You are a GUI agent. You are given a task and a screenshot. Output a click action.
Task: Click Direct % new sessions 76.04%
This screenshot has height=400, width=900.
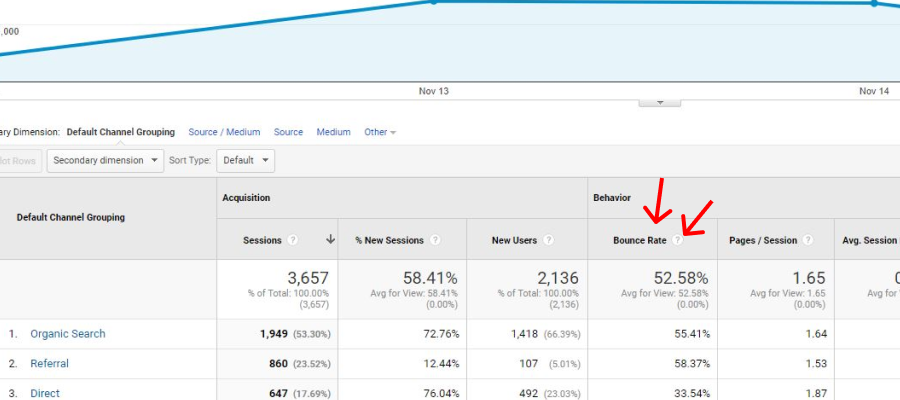(x=440, y=393)
